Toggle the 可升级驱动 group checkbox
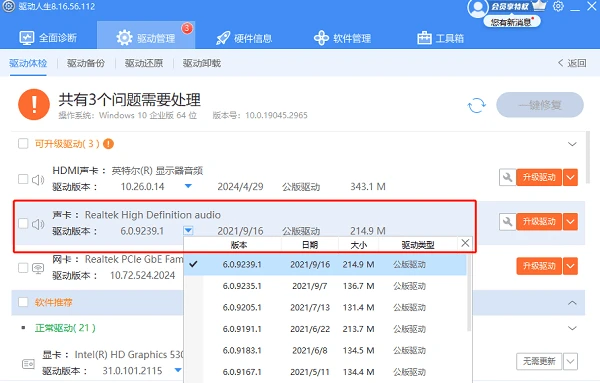The height and width of the screenshot is (383, 600). [x=23, y=143]
